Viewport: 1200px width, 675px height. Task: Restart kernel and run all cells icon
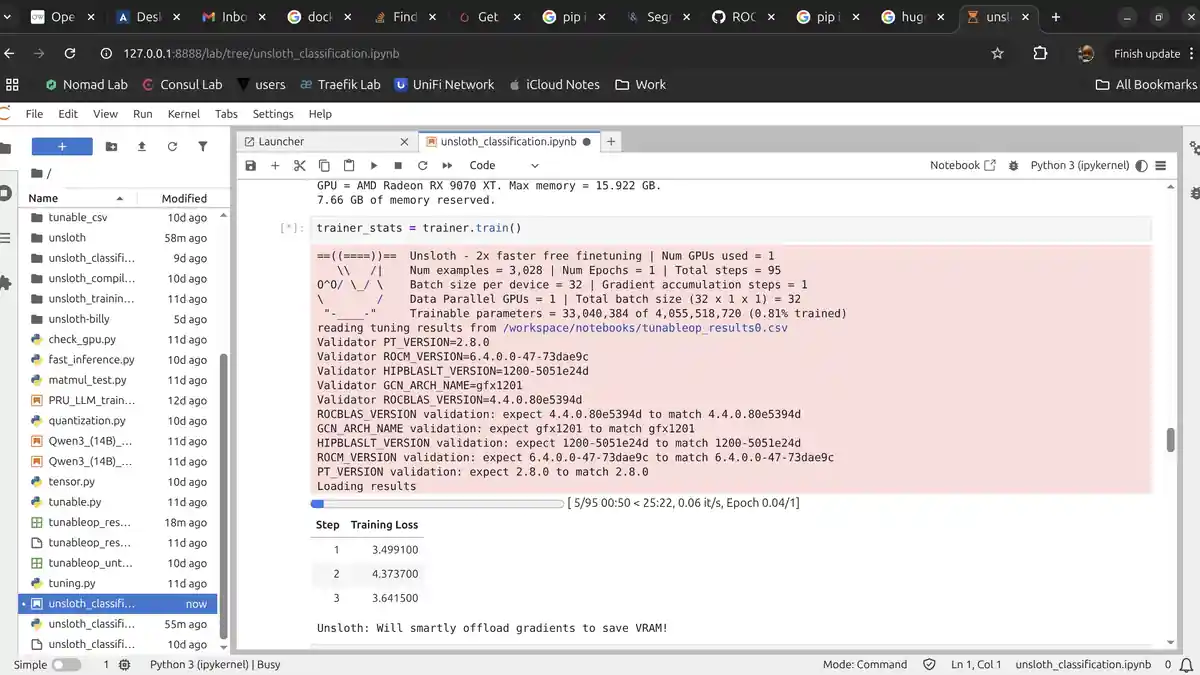point(447,165)
